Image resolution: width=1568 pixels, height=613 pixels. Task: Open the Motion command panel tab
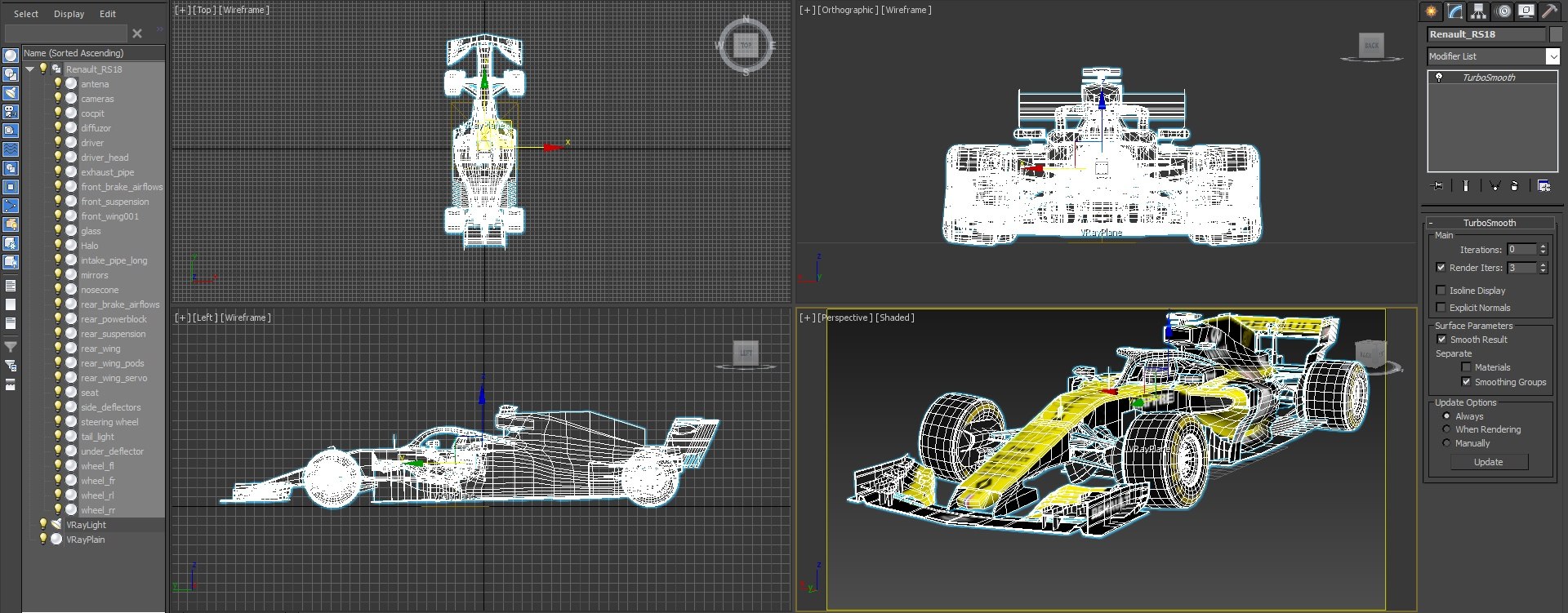tap(1503, 11)
